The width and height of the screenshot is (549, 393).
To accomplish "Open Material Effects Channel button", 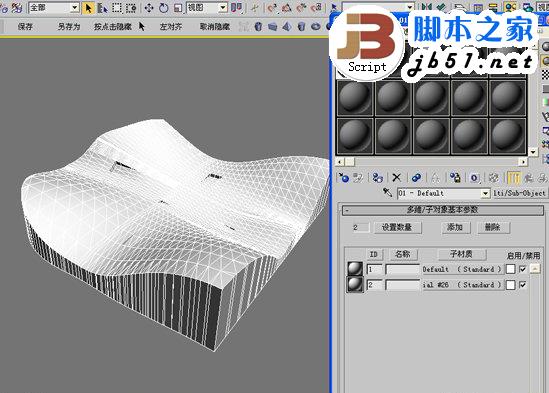I will coord(474,178).
